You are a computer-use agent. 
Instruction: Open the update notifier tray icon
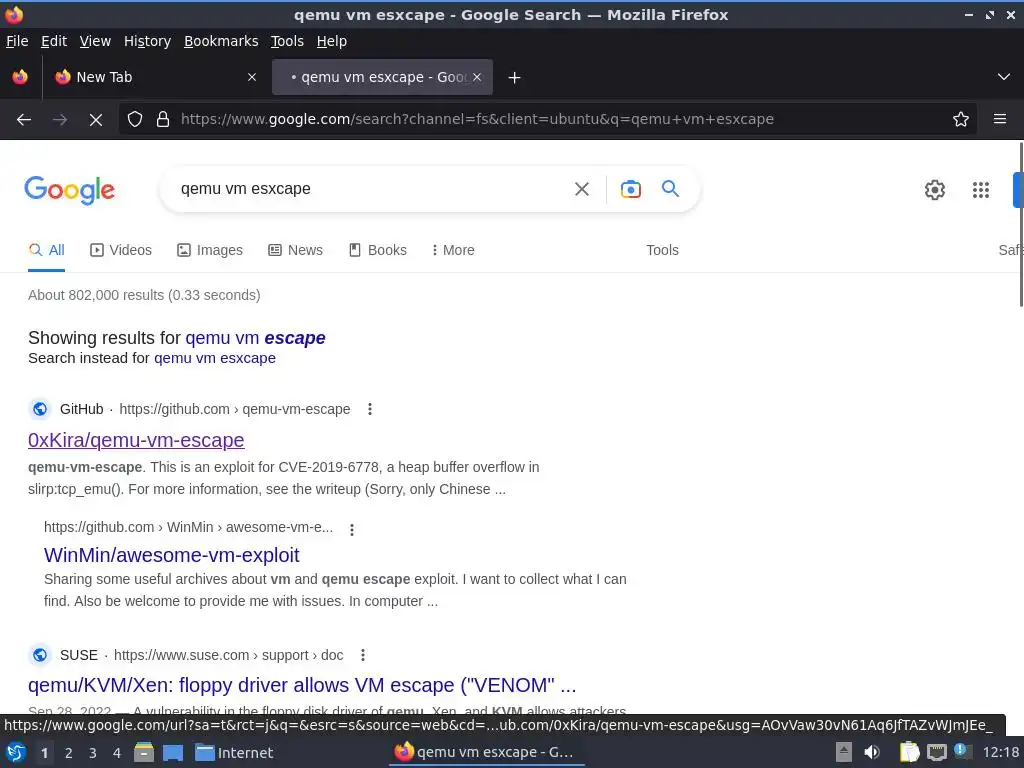[x=961, y=751]
